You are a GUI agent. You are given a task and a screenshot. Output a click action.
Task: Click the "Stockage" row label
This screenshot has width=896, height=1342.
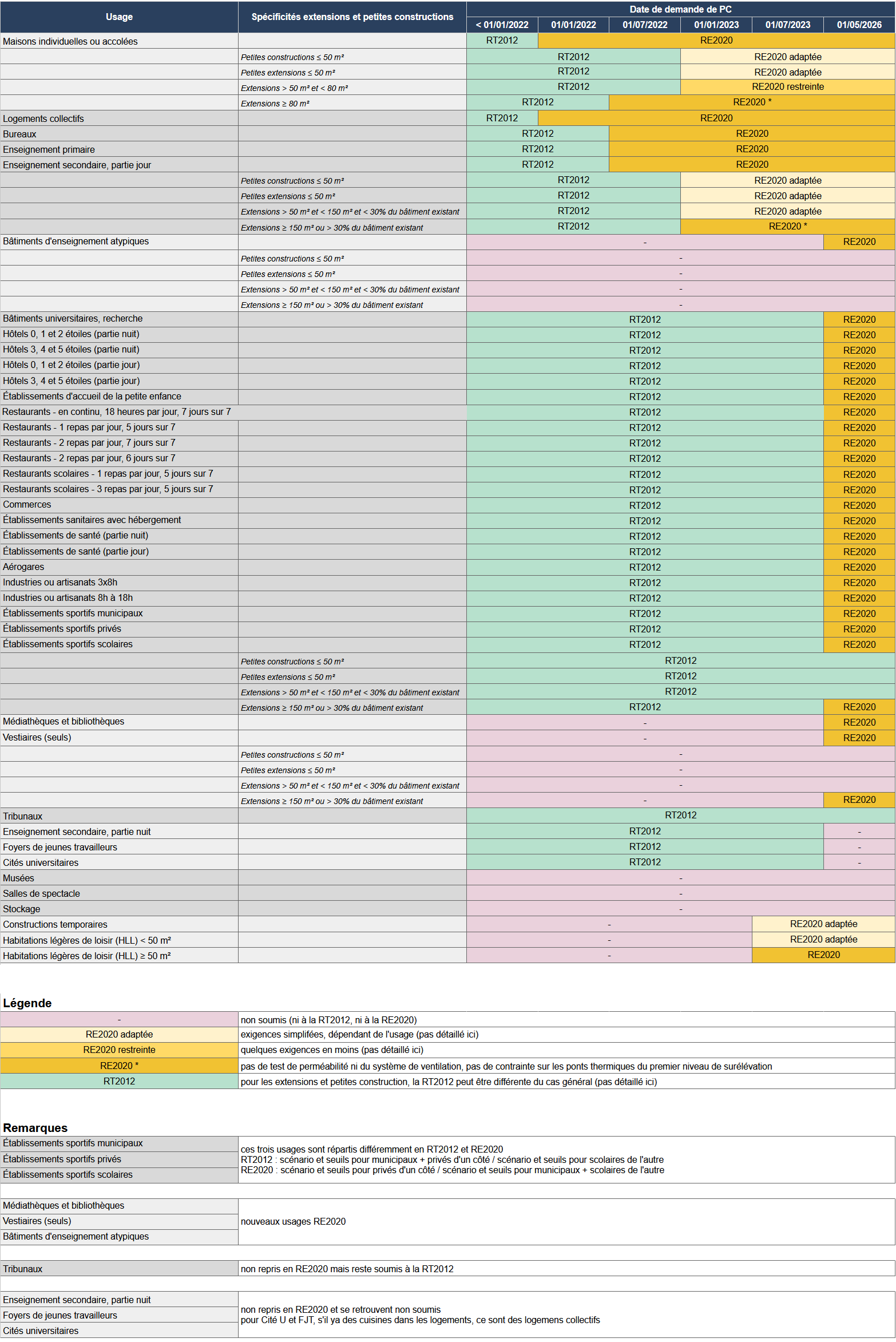pyautogui.click(x=119, y=909)
